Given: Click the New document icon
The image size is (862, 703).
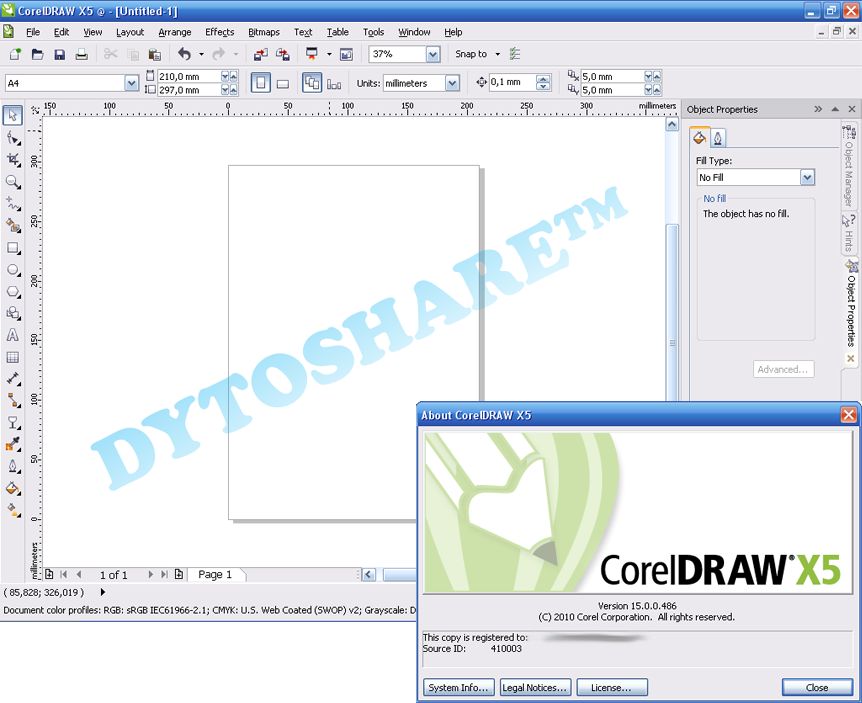Looking at the screenshot, I should [15, 54].
